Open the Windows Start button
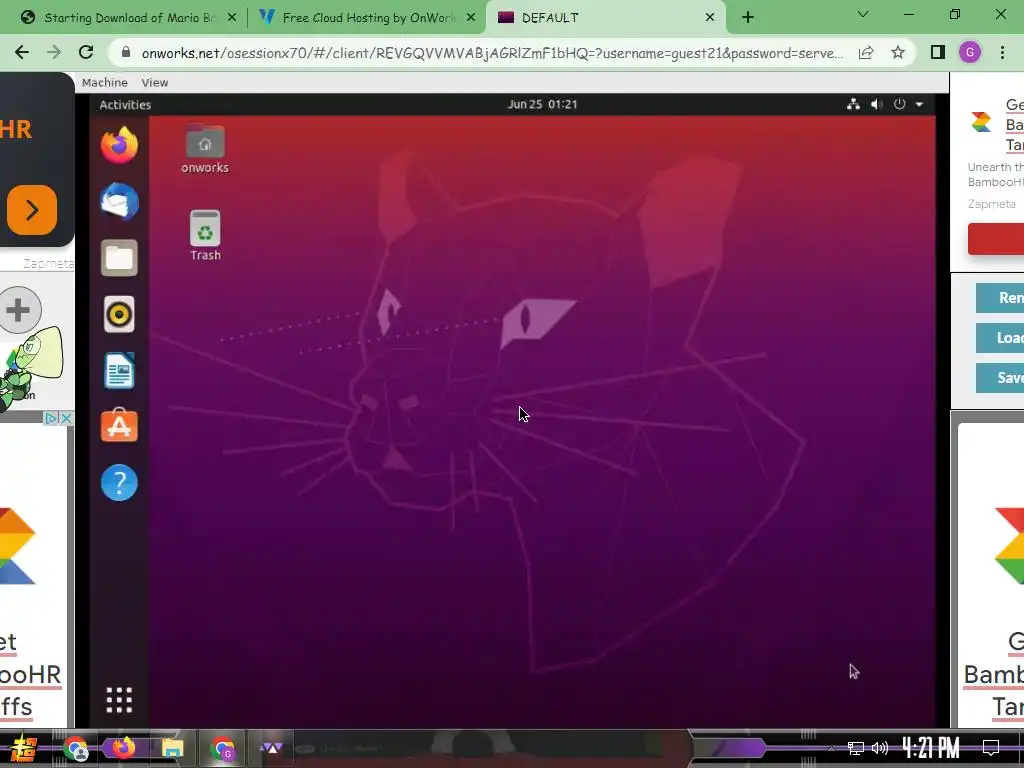This screenshot has height=768, width=1024. pos(23,748)
